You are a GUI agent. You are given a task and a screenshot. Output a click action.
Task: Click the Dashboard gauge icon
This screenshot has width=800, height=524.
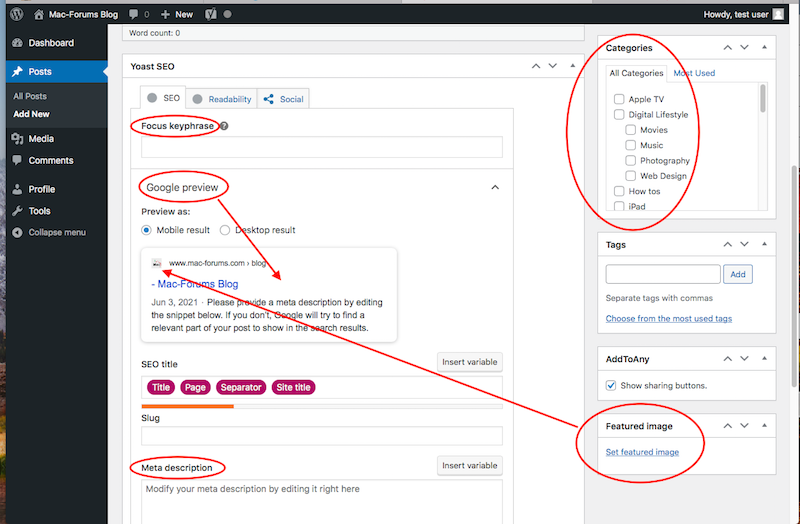coord(17,43)
